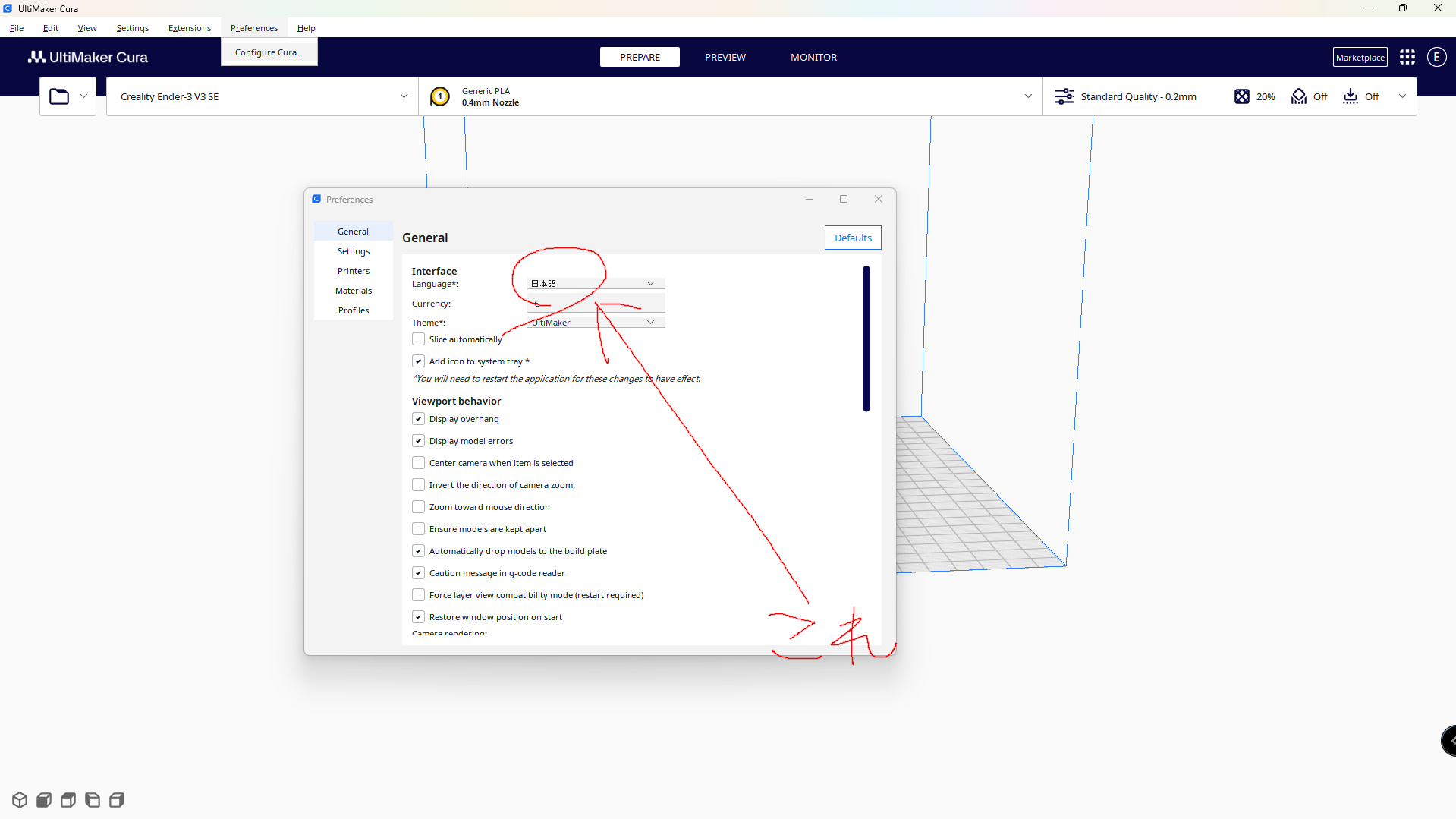Toggle Caution message in g-code reader
Viewport: 1456px width, 819px height.
[x=419, y=573]
